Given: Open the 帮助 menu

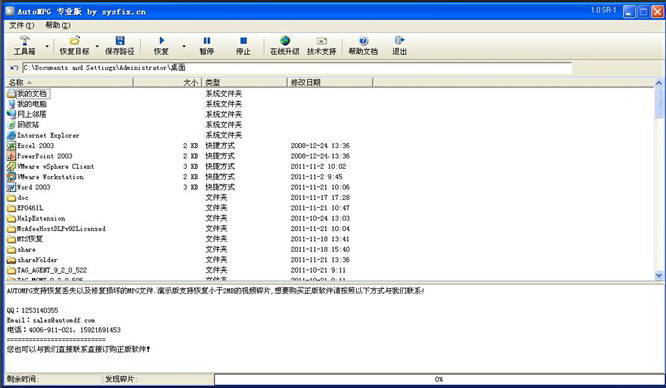Looking at the screenshot, I should coord(58,25).
